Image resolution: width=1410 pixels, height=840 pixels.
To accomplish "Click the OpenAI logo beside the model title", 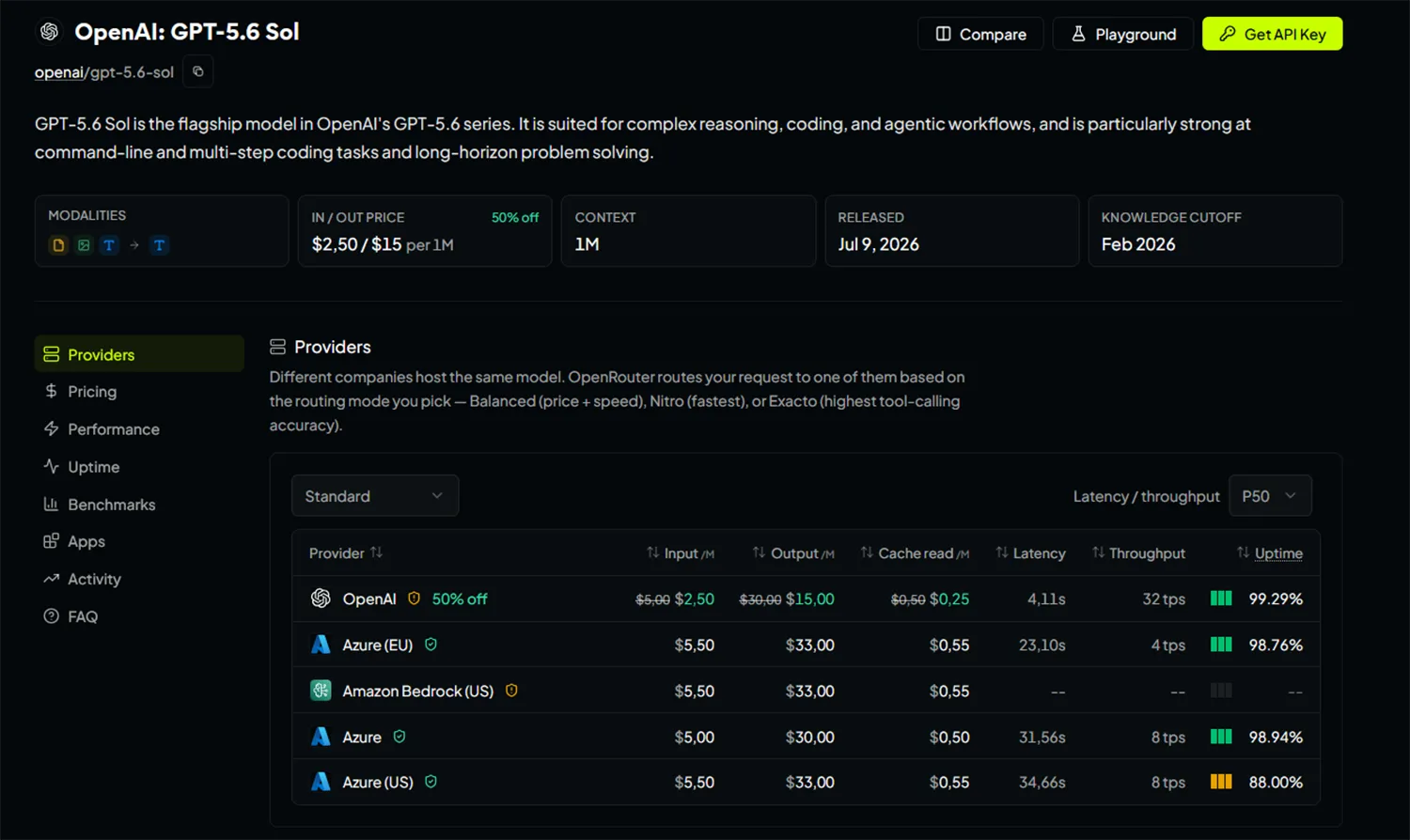I will (x=49, y=32).
